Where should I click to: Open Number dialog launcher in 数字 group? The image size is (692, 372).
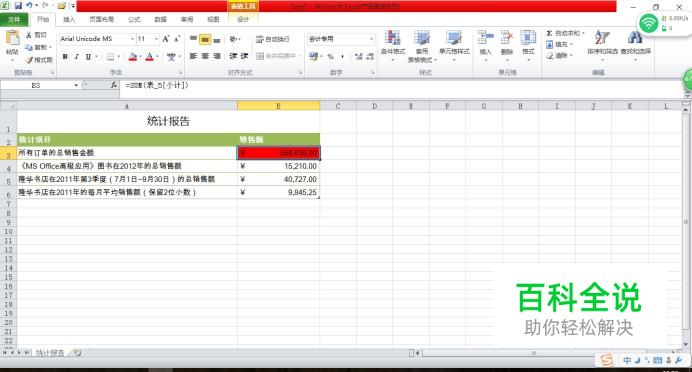click(373, 72)
